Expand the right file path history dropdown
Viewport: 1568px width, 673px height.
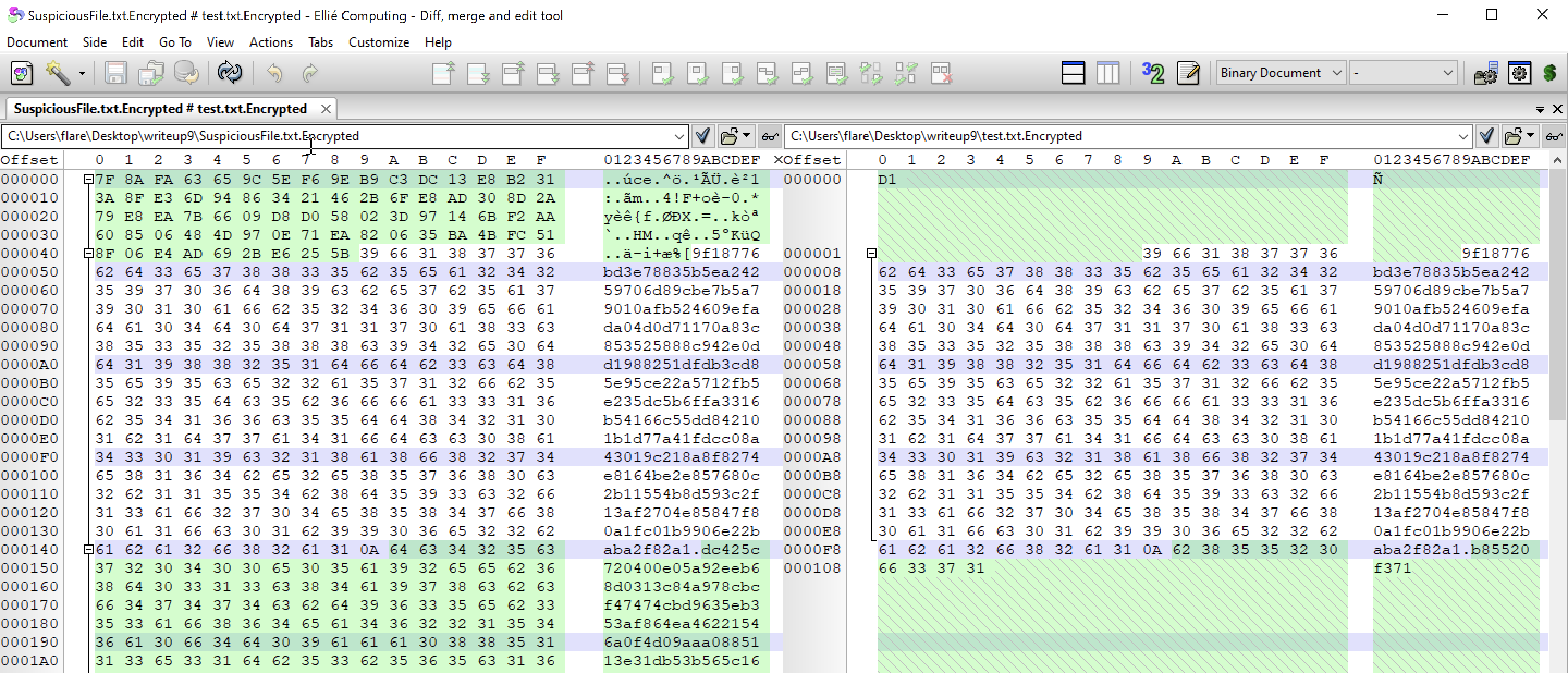click(x=1463, y=136)
